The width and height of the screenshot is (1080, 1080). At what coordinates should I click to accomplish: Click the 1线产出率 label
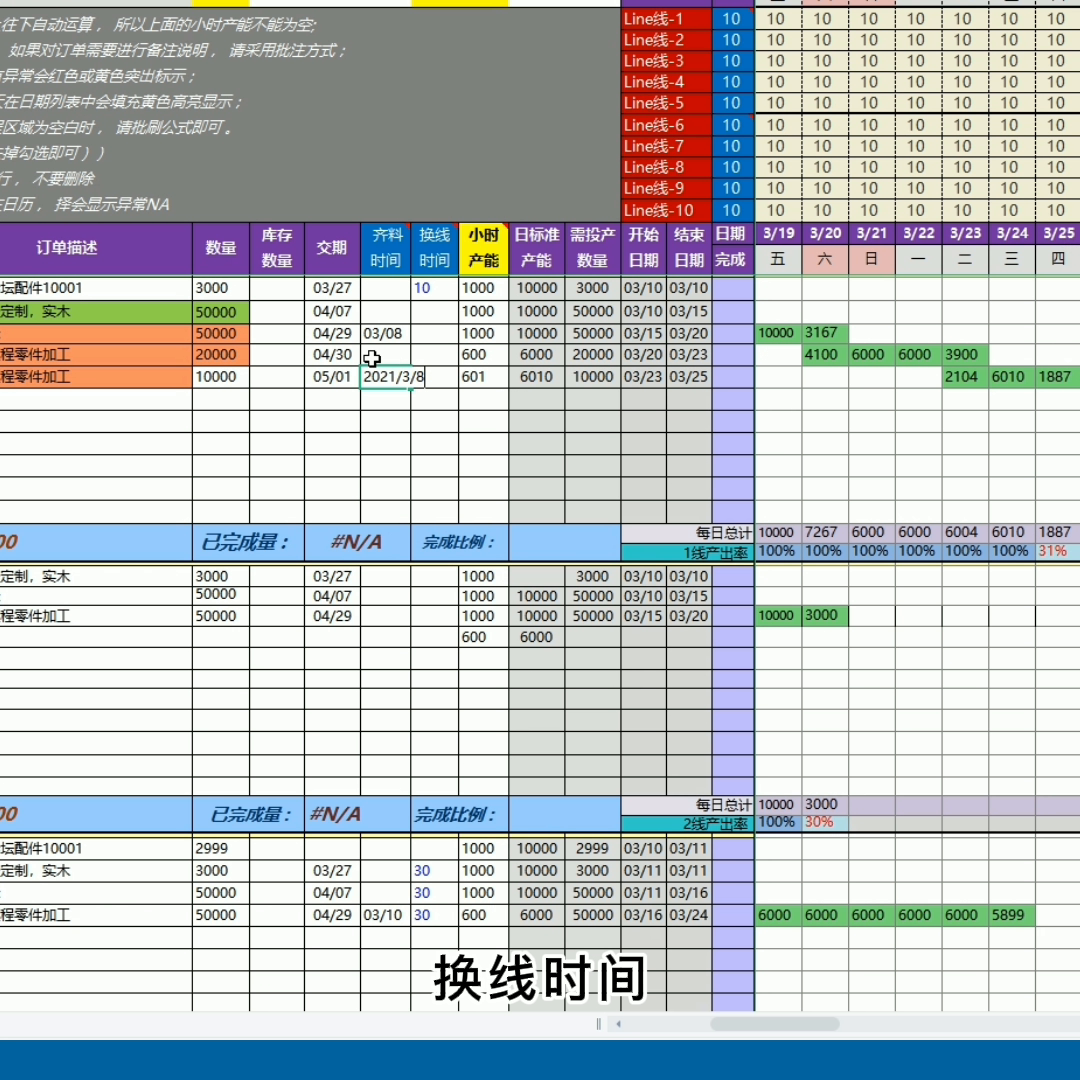pos(688,552)
